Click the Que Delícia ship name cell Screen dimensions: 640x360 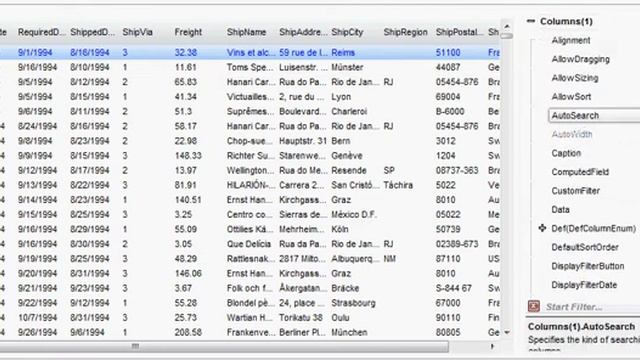(x=249, y=244)
